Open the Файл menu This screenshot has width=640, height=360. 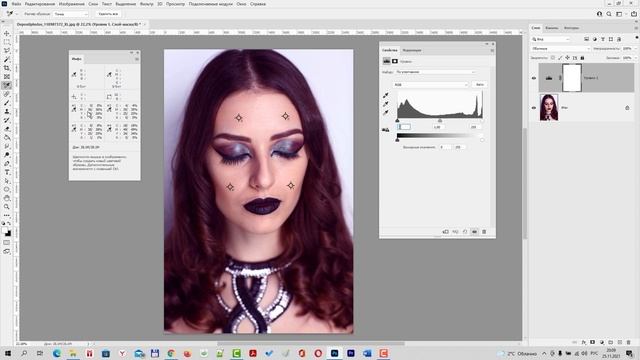tap(16, 4)
